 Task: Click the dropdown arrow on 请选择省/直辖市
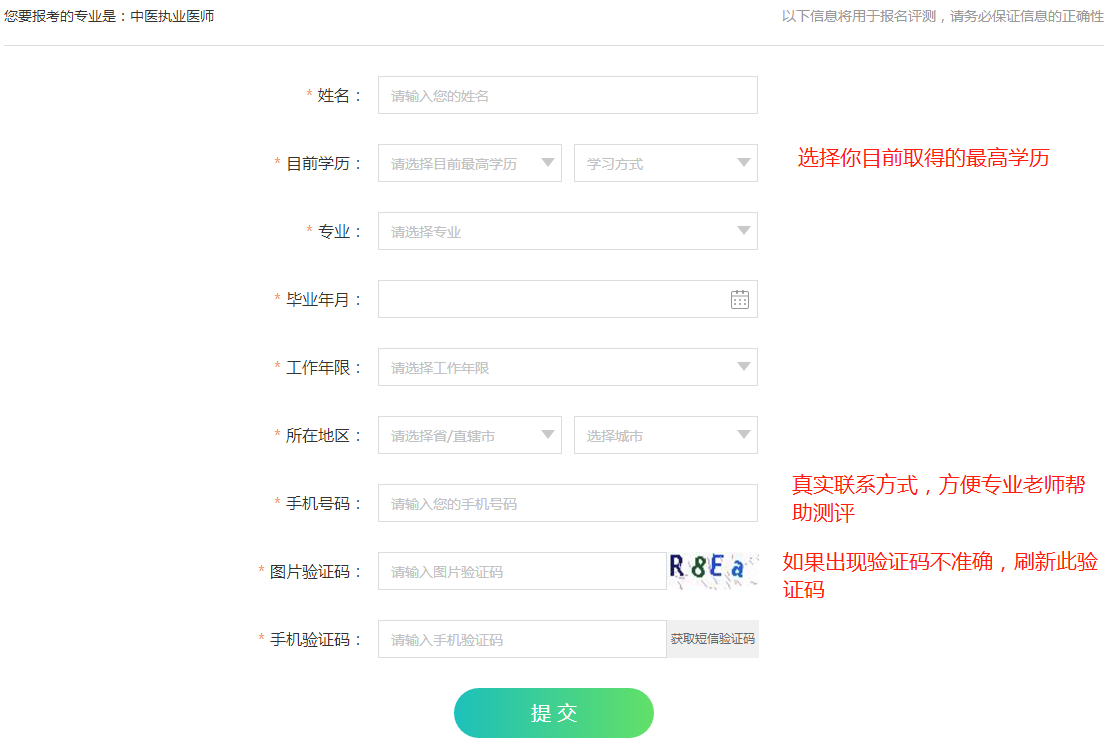point(547,435)
